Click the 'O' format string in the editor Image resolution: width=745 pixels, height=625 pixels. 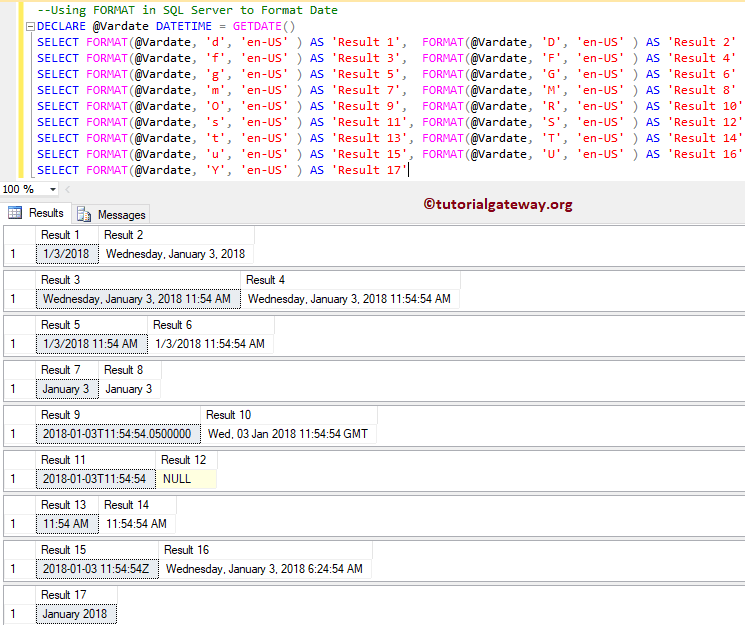(x=215, y=106)
